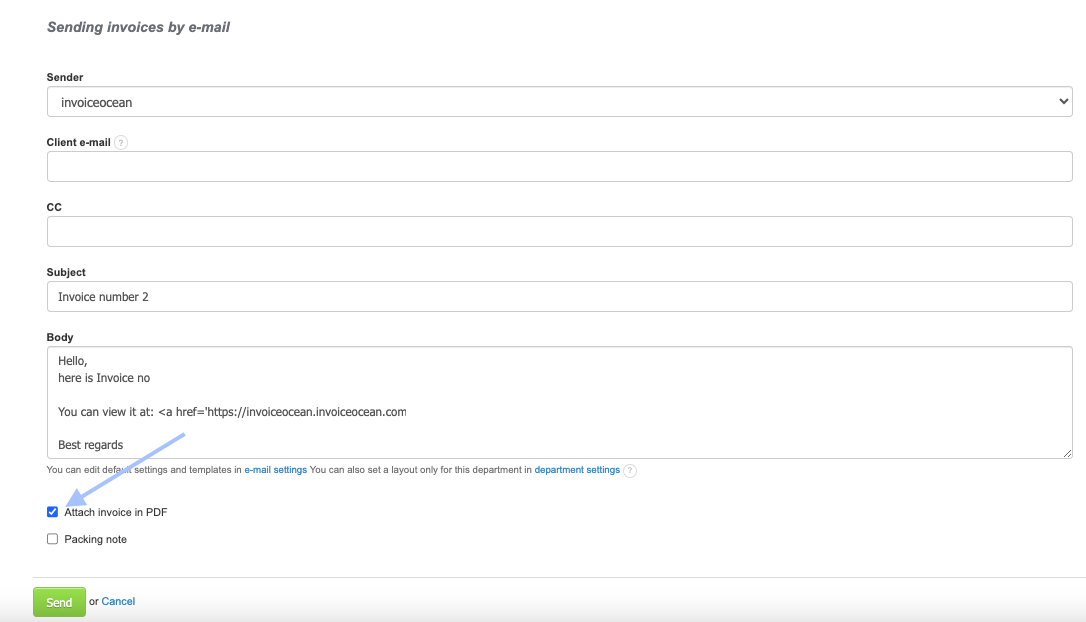
Task: Click the Cancel link
Action: [x=118, y=602]
